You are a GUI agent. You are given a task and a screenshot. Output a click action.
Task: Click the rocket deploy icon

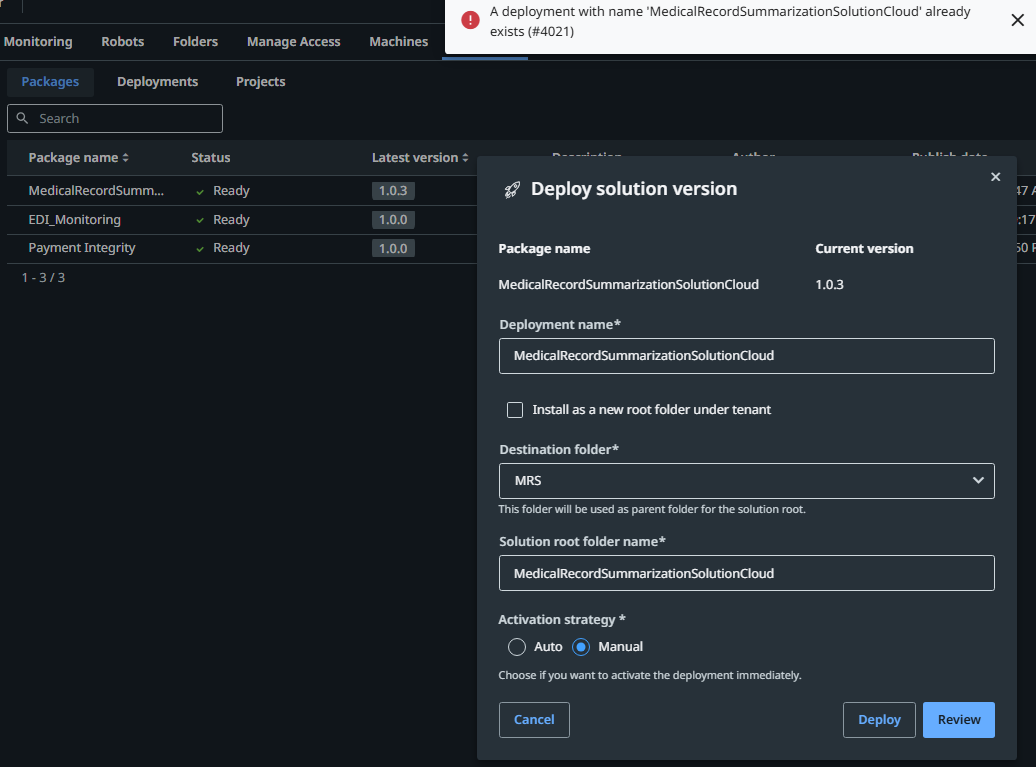512,189
